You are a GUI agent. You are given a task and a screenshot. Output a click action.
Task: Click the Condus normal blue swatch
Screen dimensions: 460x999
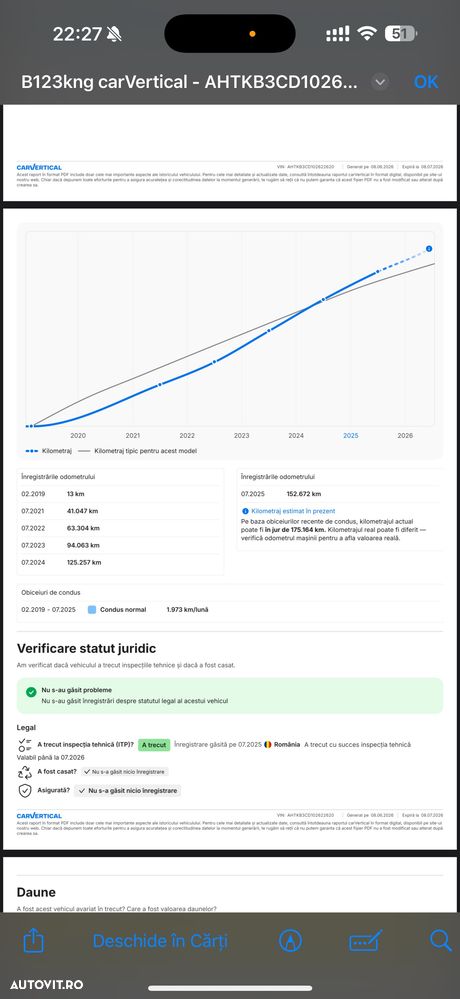click(92, 610)
